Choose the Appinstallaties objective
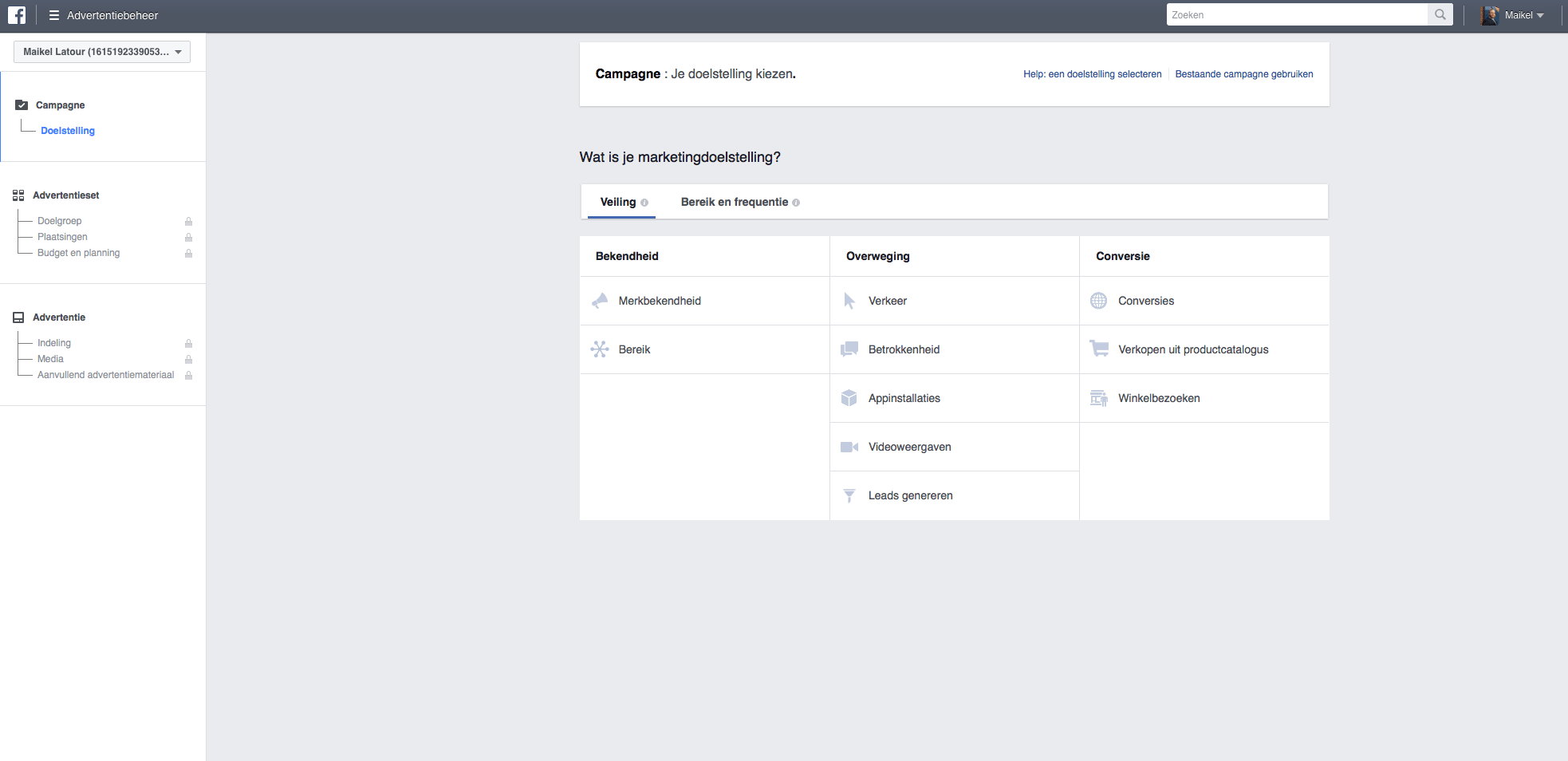Viewport: 1568px width, 761px height. coord(955,398)
